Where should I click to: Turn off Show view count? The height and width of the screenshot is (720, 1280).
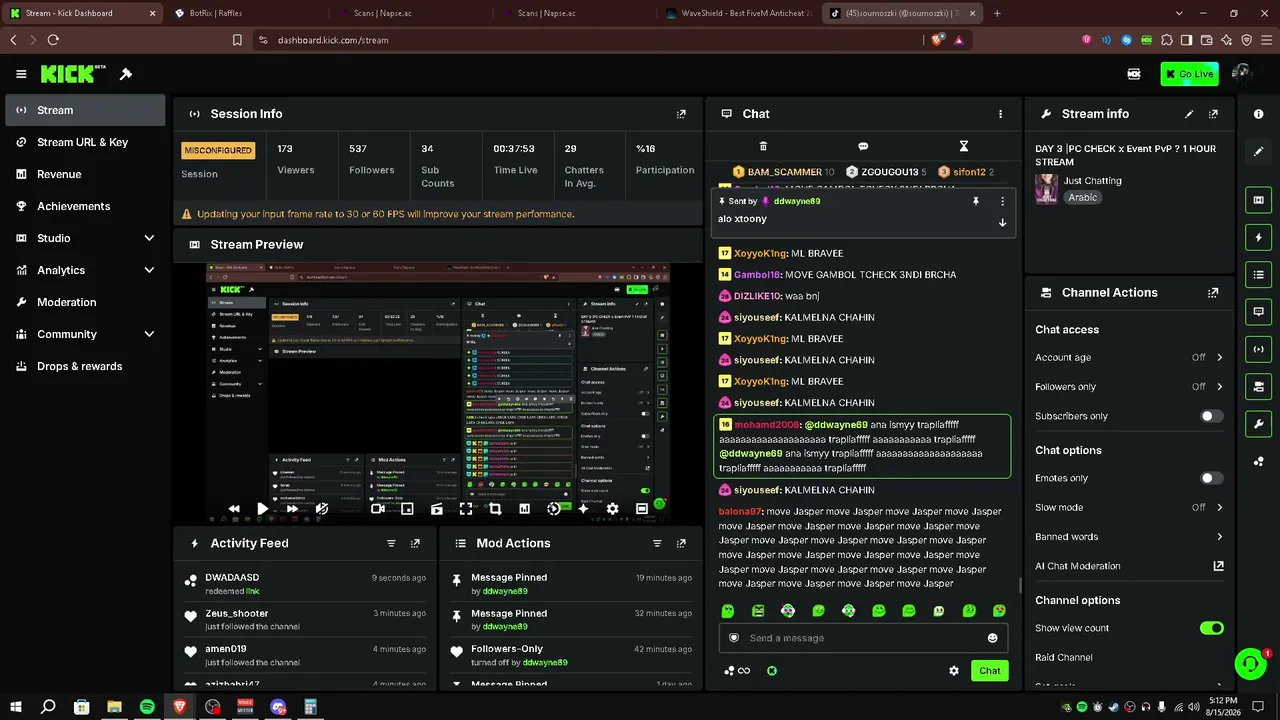point(1211,628)
